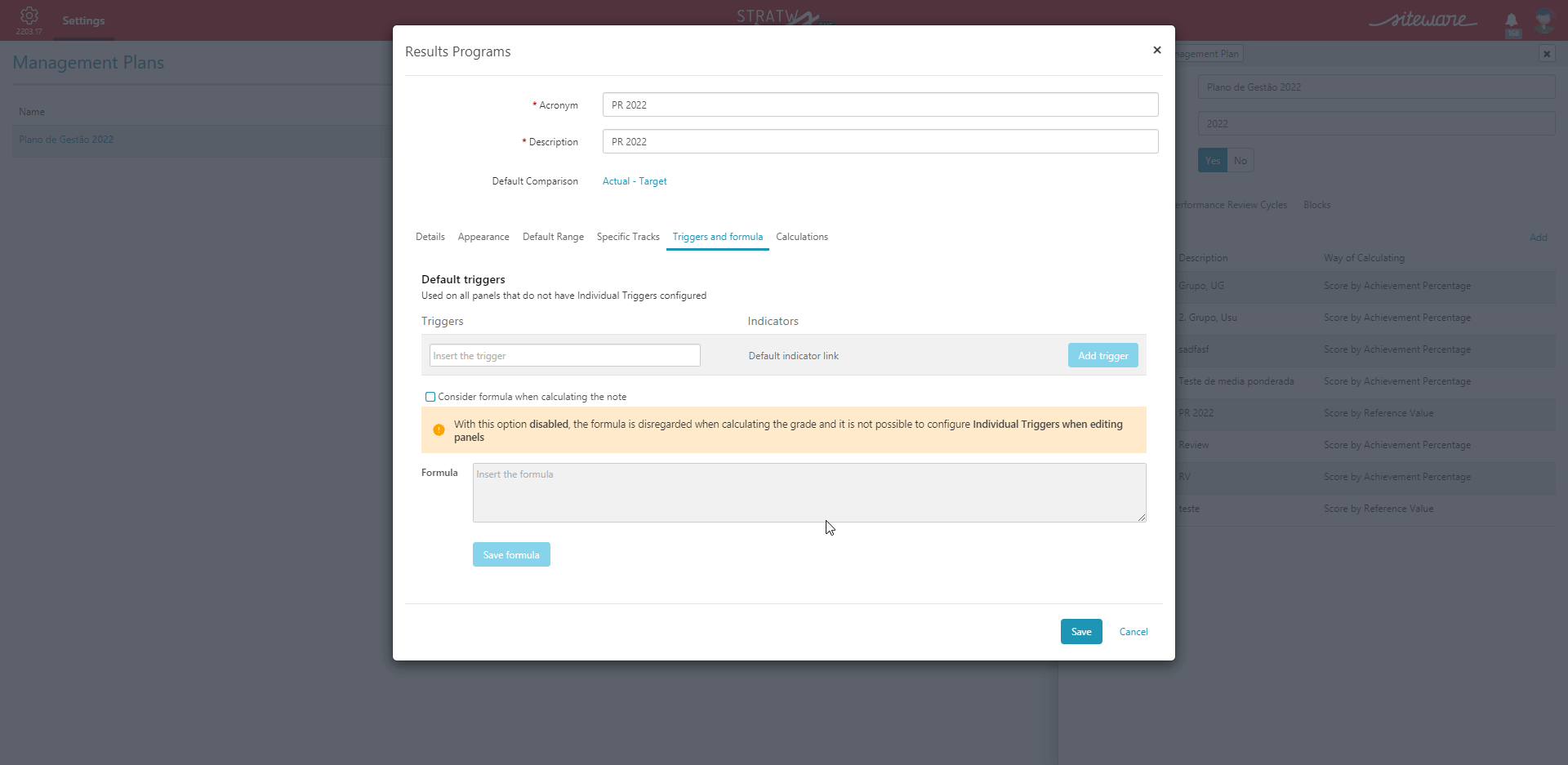Open the user profile avatar
Viewport: 1568px width, 765px height.
1543,20
